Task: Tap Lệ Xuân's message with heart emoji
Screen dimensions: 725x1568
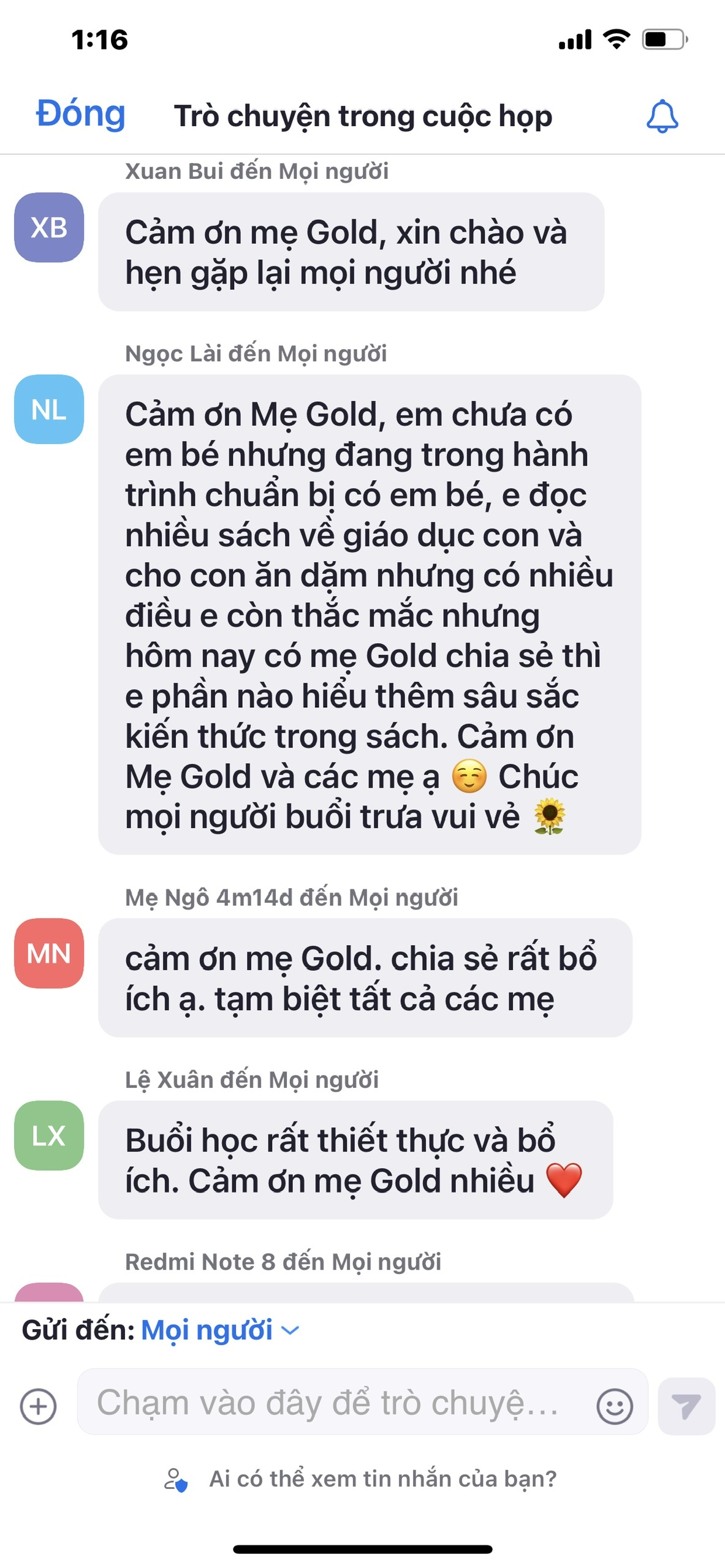Action: tap(355, 1159)
